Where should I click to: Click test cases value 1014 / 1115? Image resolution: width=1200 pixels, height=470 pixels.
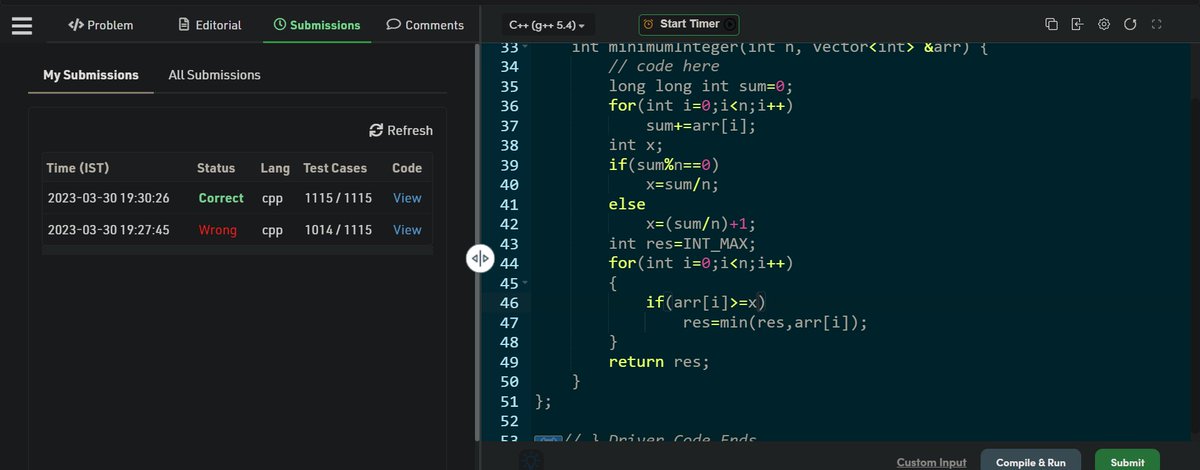click(339, 230)
